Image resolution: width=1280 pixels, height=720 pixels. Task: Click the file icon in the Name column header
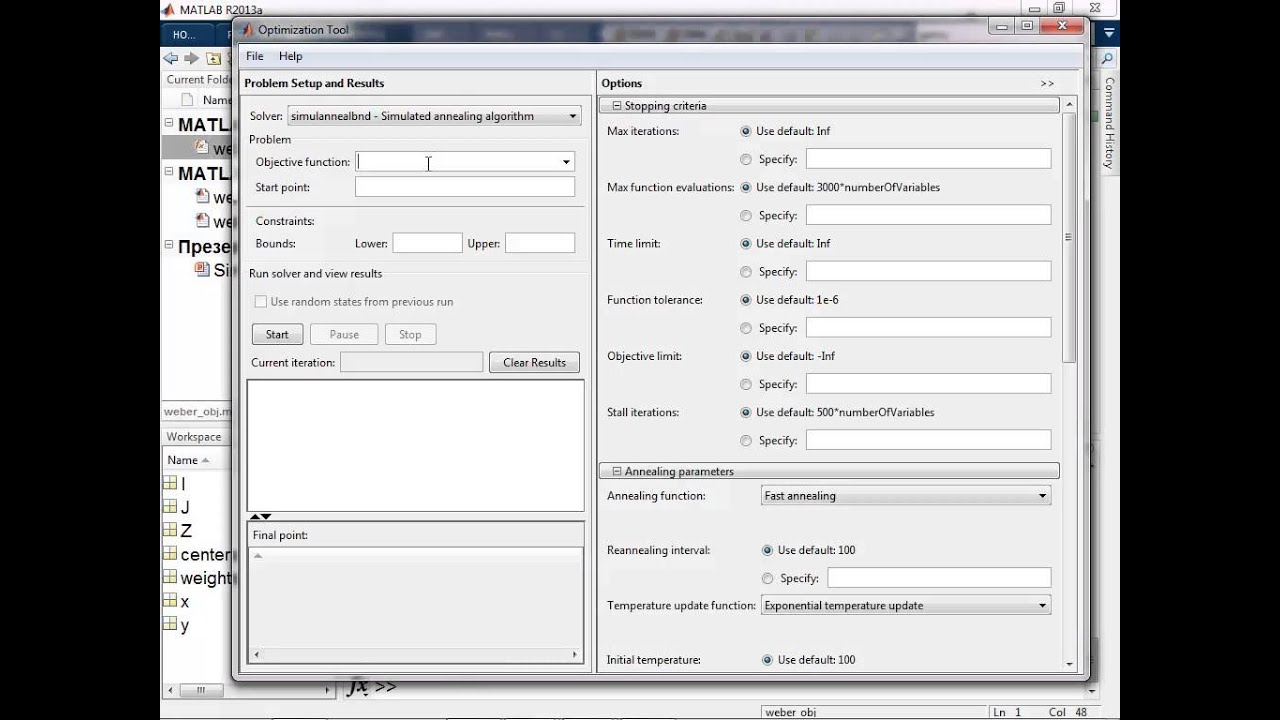click(187, 99)
